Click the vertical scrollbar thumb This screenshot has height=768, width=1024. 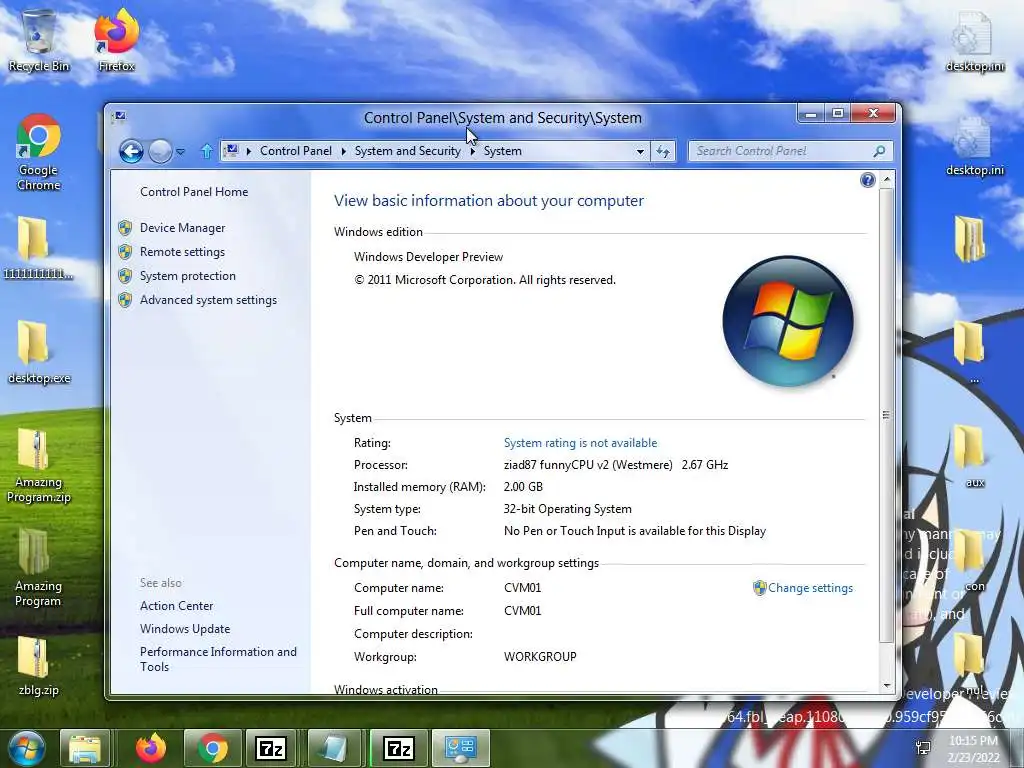click(x=886, y=415)
